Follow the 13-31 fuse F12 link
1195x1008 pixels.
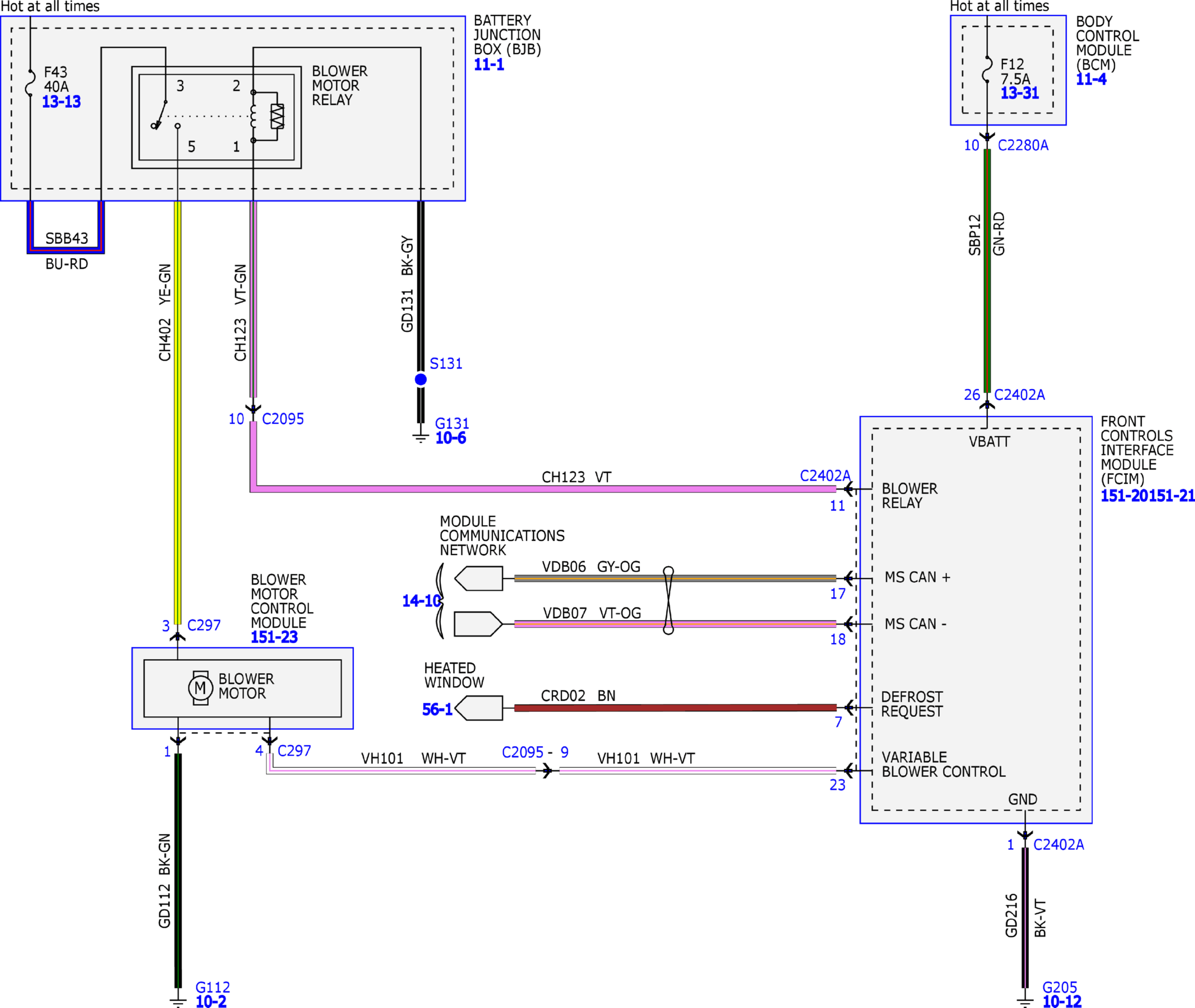[x=1019, y=93]
